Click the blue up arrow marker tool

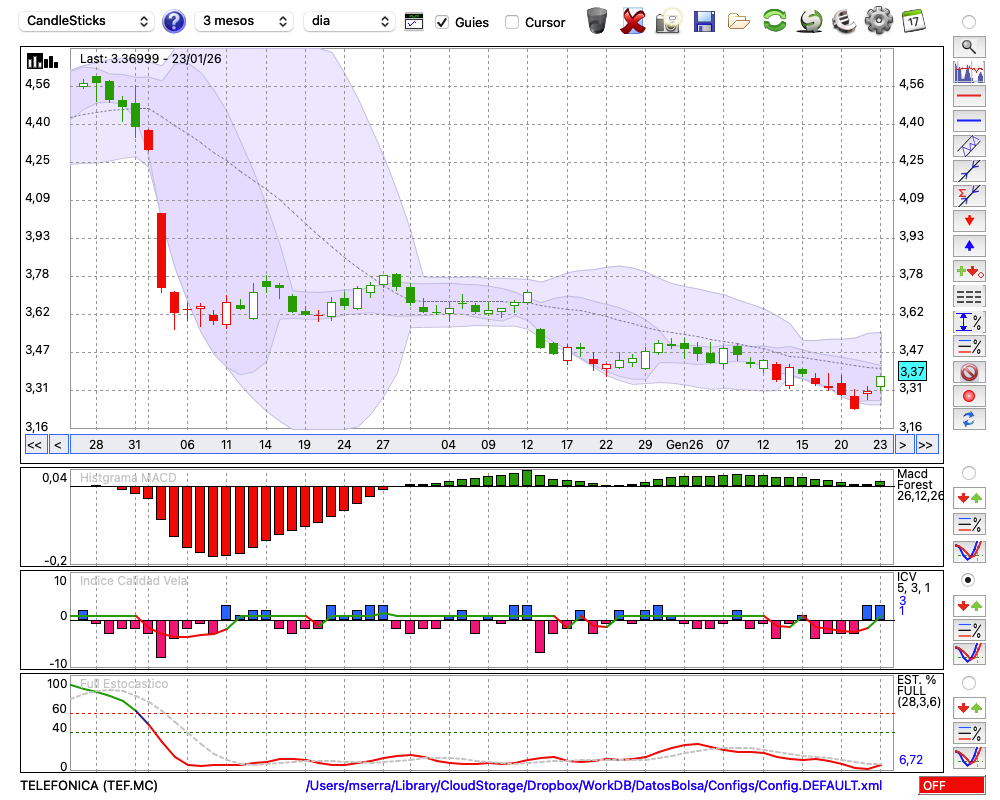point(968,245)
